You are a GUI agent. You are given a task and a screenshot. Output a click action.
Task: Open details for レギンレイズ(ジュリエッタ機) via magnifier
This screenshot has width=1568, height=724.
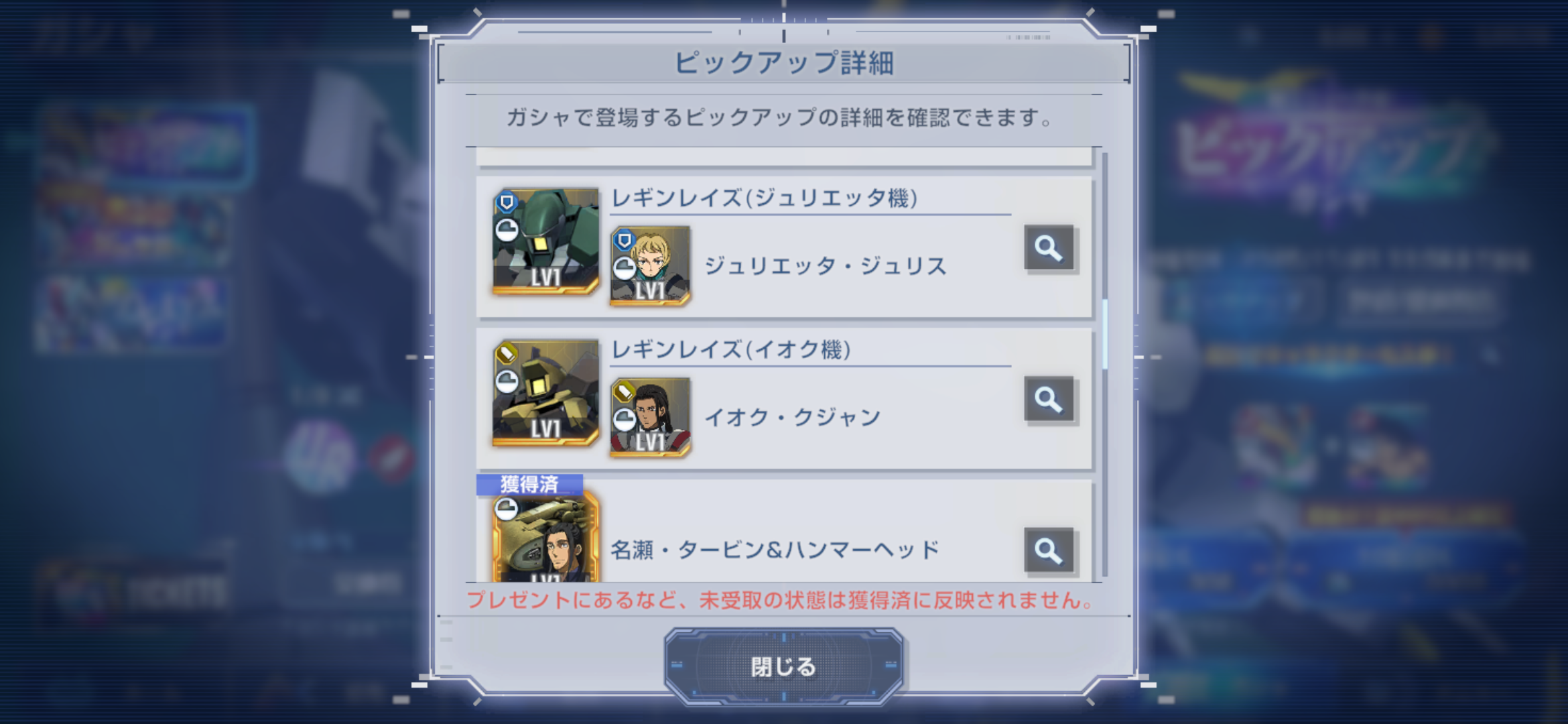tap(1049, 248)
